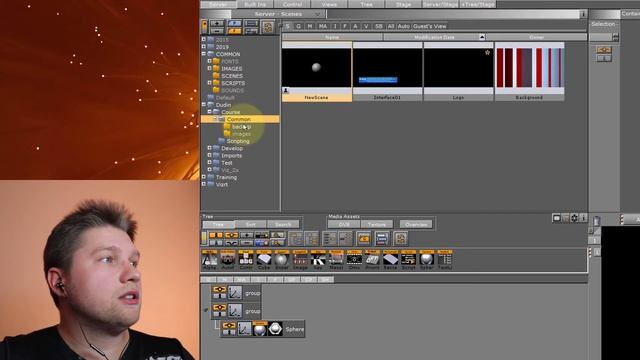Click the Guest's View button
Viewport: 640px width, 360px height.
[x=430, y=26]
